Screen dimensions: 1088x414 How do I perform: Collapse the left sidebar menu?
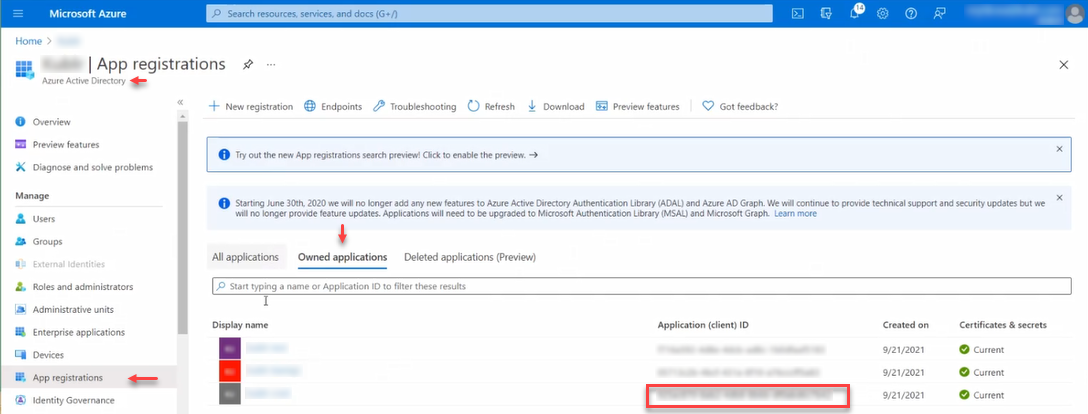click(180, 102)
